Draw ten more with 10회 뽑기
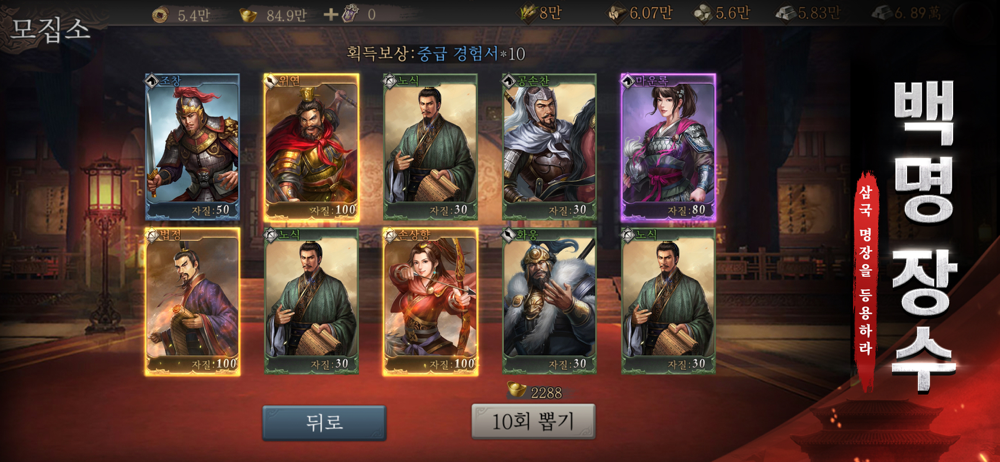1000x462 pixels. click(533, 421)
